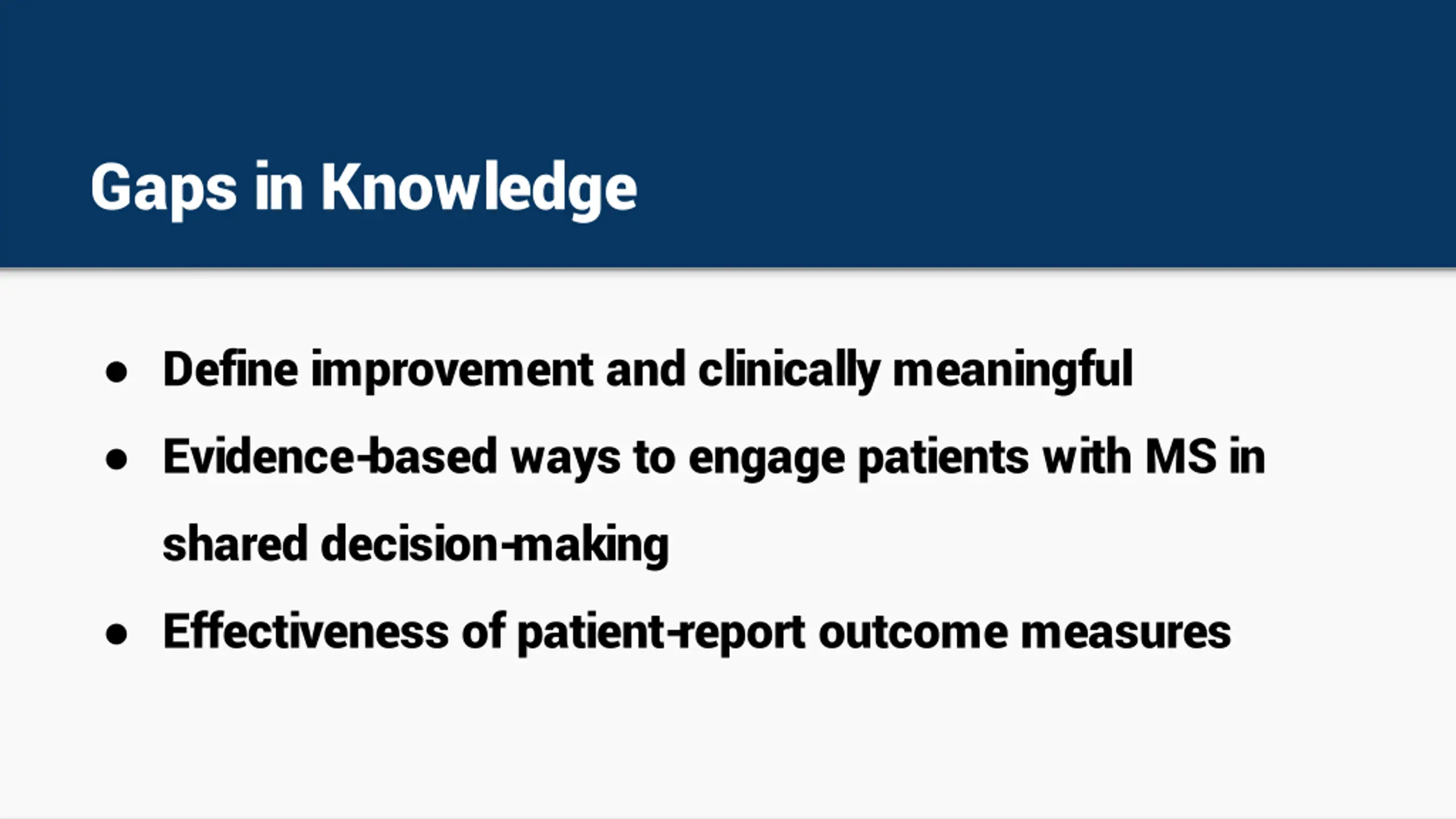Select the "Define improvement and clinically meaningful" bullet
1456x819 pixels.
click(648, 371)
